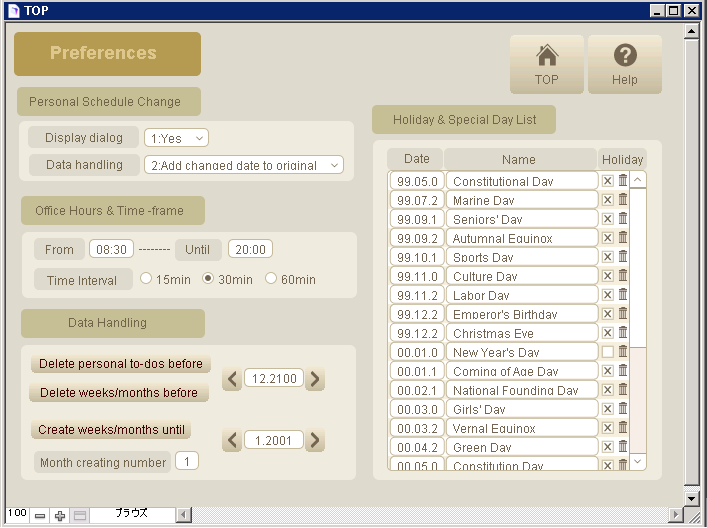Toggle the status area icon in the bottom bar

pyautogui.click(x=80, y=515)
